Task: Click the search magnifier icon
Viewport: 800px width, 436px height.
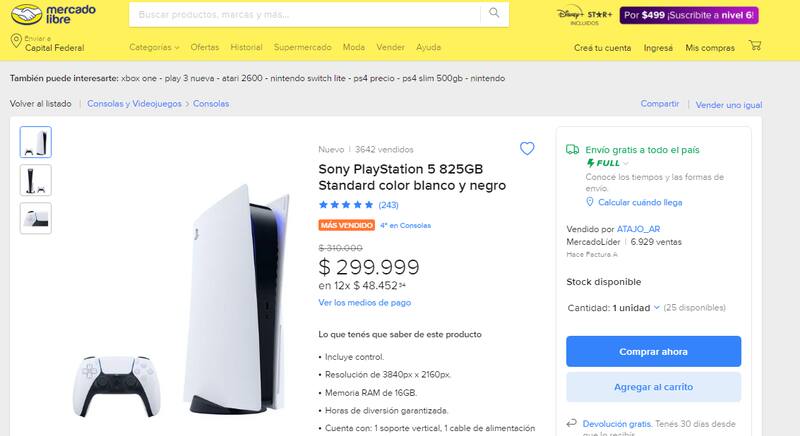Action: [494, 14]
